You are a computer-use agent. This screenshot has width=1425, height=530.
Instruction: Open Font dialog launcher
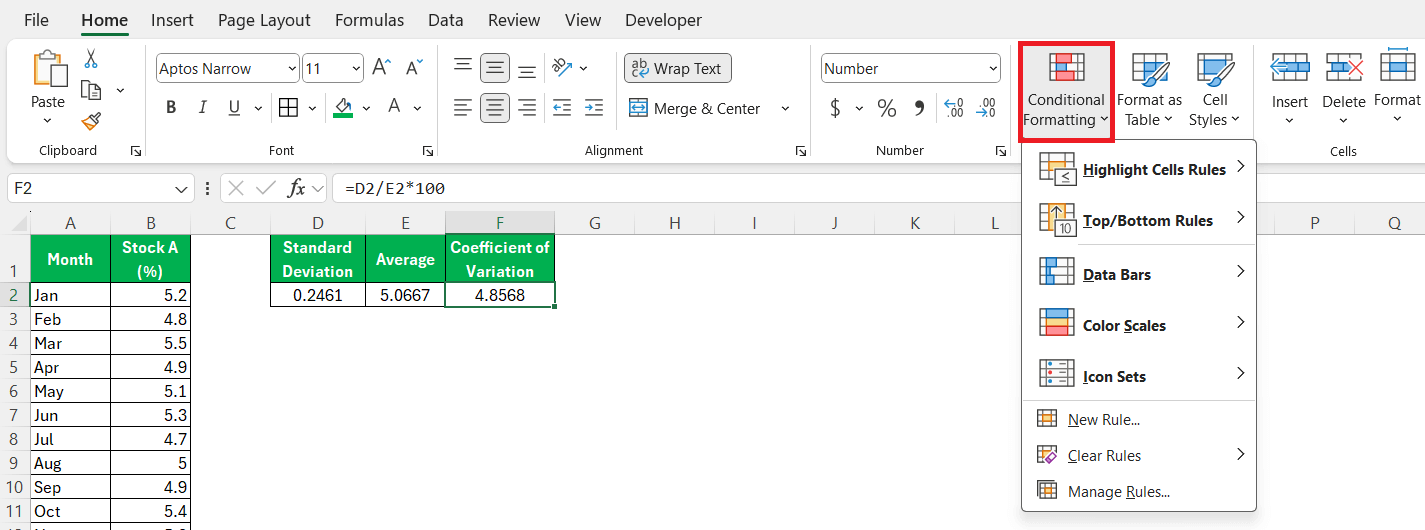point(428,151)
